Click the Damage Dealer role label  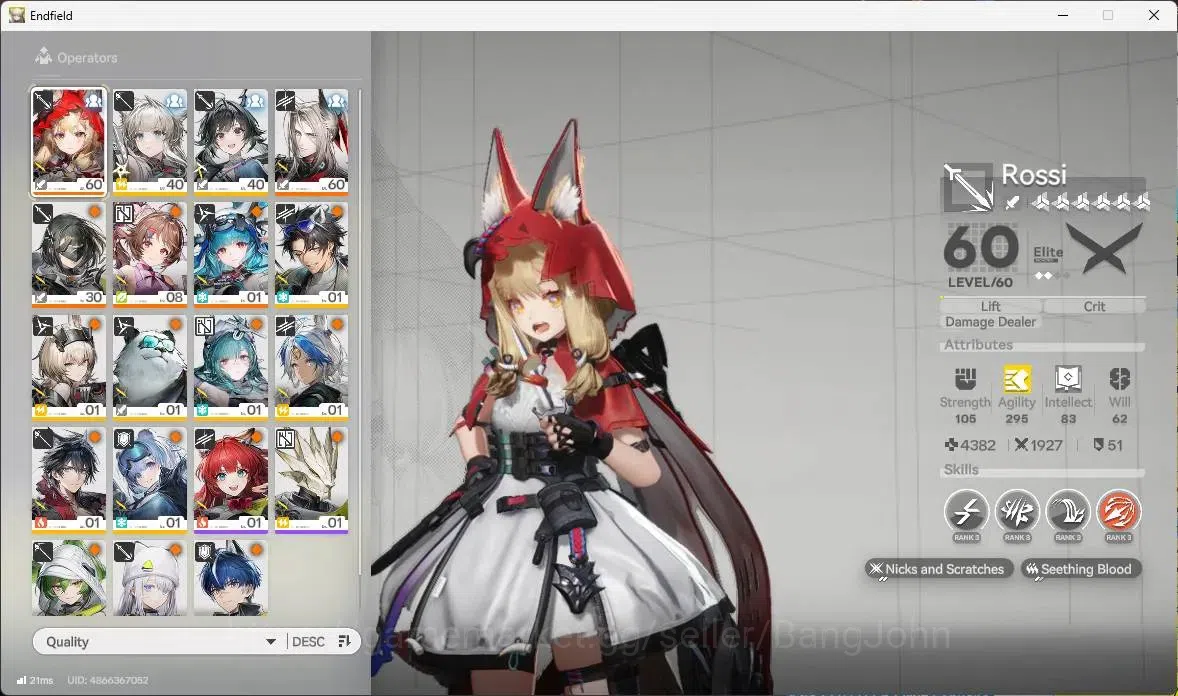[990, 322]
